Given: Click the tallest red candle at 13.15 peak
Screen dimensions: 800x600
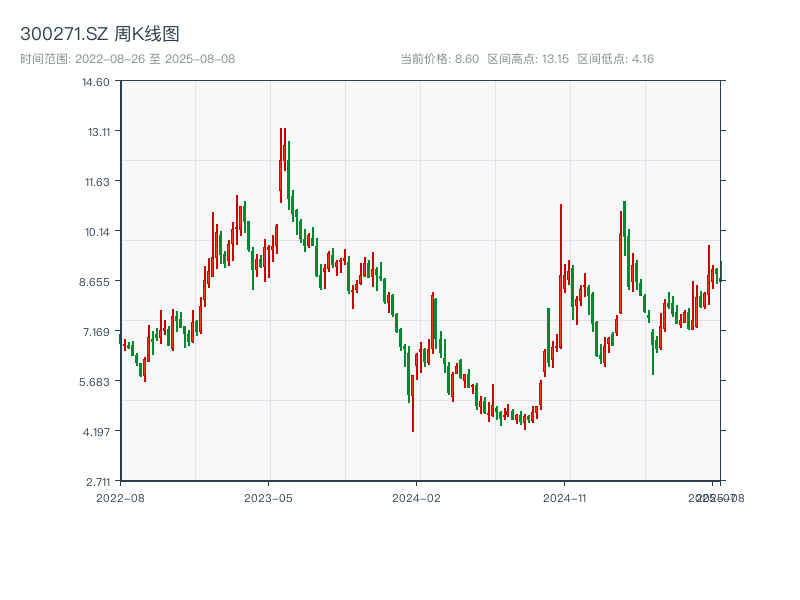Looking at the screenshot, I should click(x=281, y=165).
